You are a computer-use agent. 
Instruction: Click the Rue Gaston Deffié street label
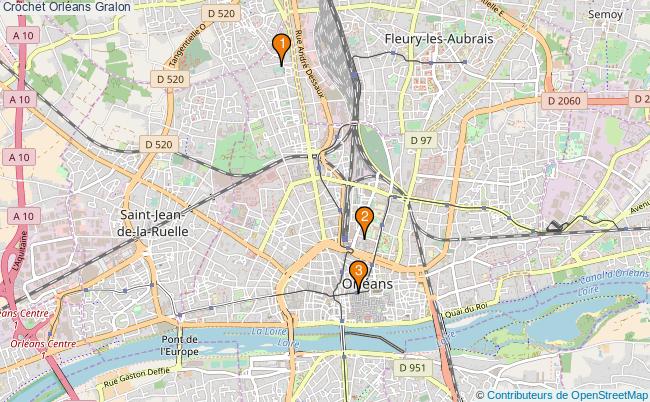(136, 377)
